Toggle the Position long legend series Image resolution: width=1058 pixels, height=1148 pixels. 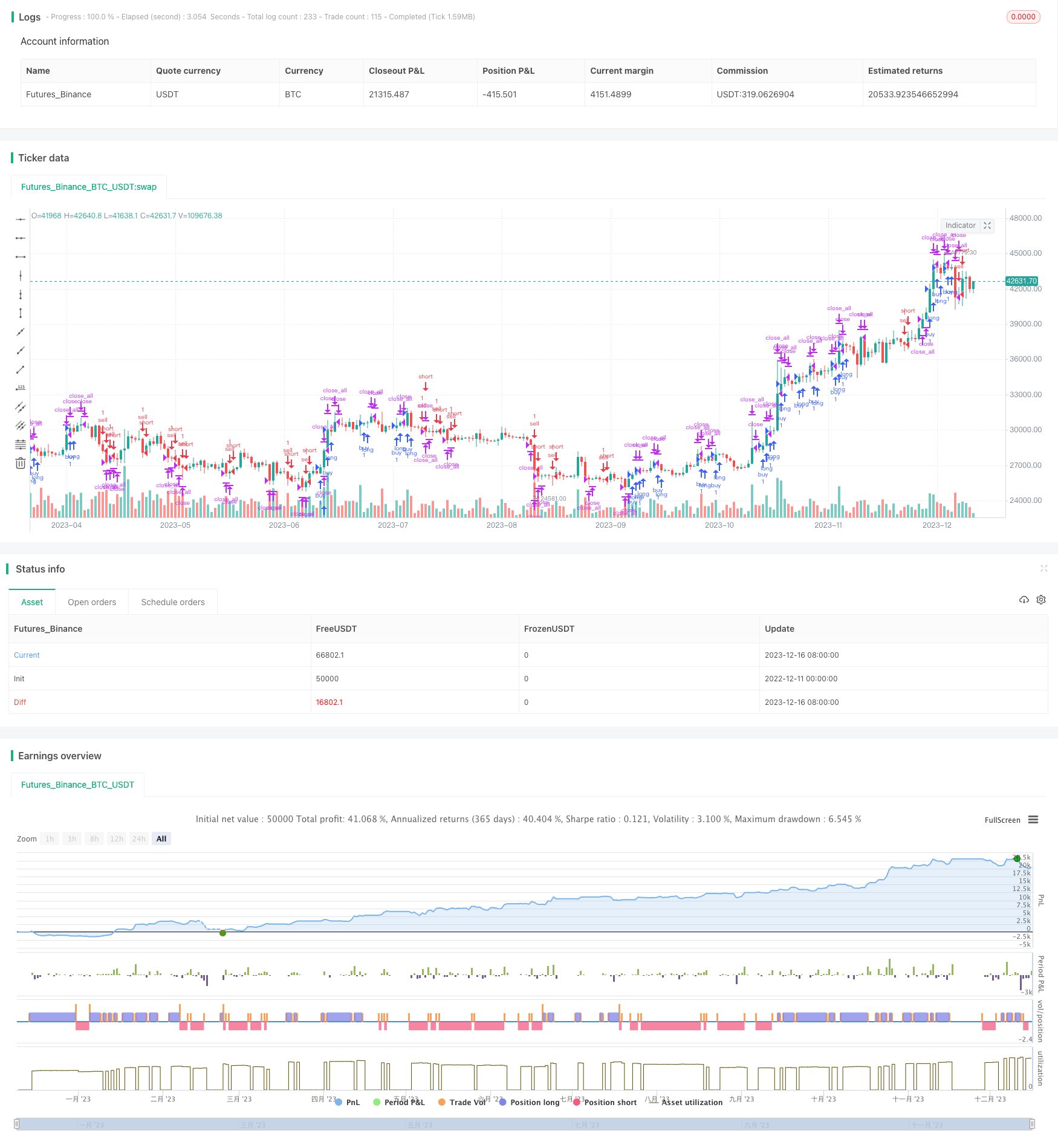tap(530, 1103)
